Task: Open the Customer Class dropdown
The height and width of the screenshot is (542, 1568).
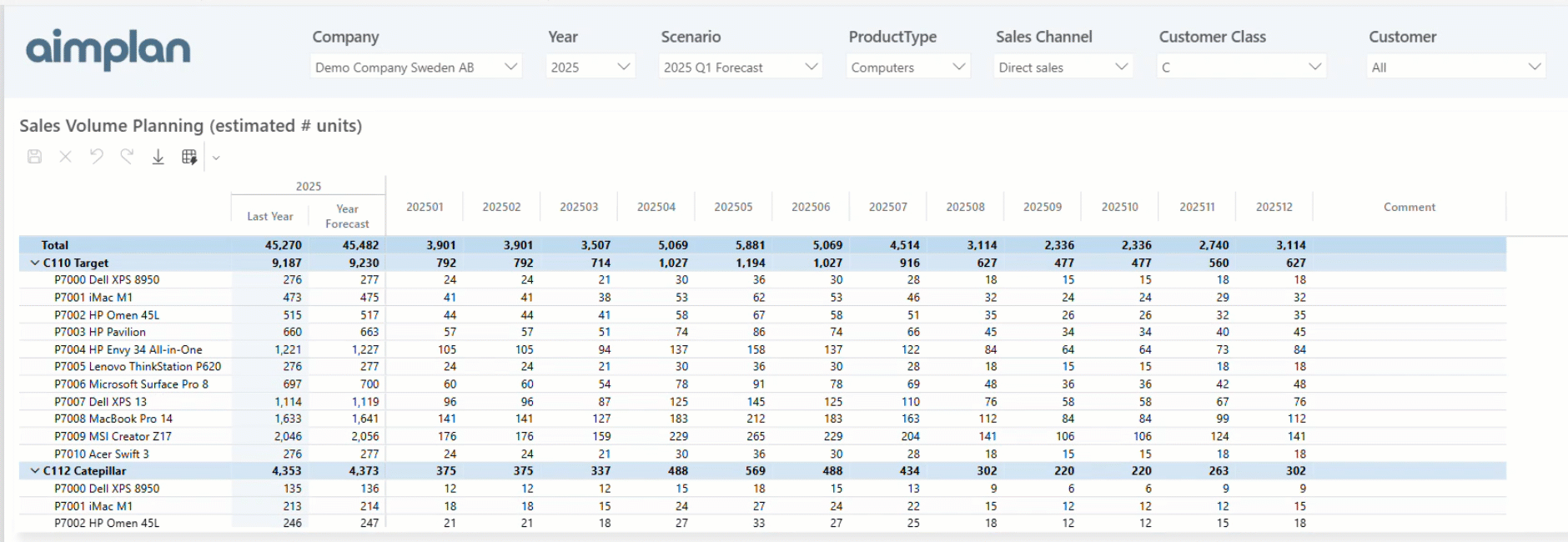Action: (1240, 67)
